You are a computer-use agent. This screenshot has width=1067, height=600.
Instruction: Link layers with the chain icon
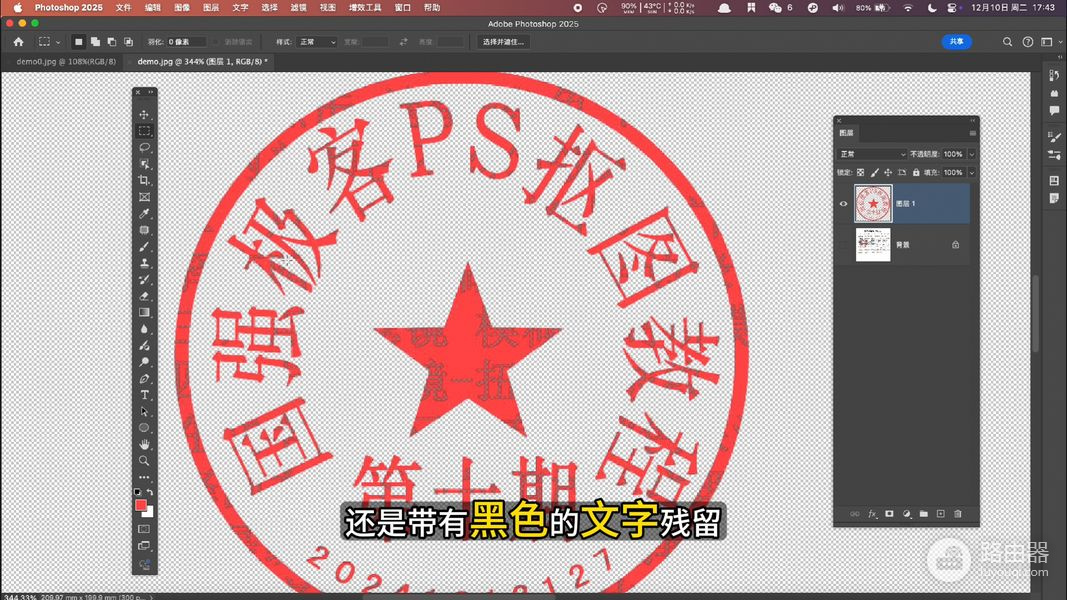855,514
